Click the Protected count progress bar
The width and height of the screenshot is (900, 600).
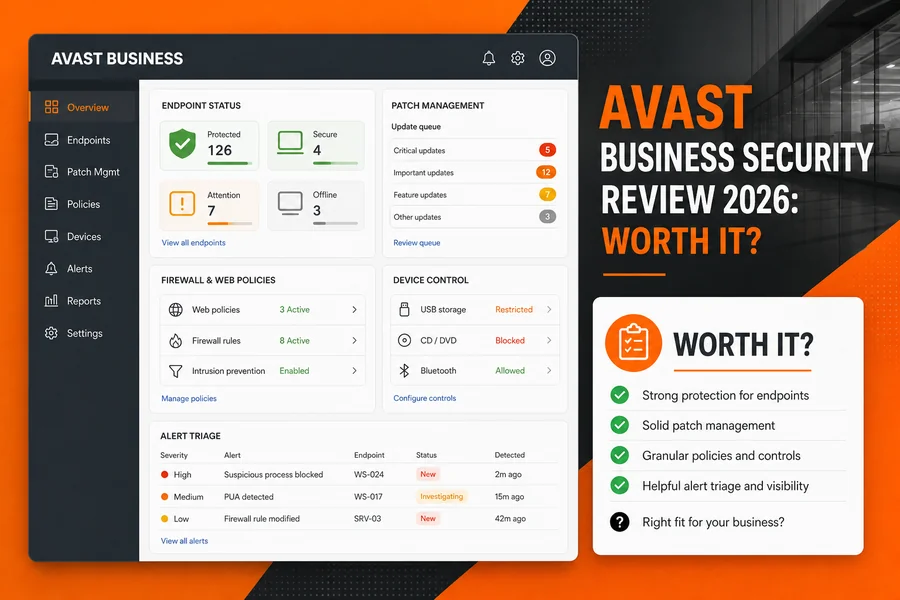(230, 164)
